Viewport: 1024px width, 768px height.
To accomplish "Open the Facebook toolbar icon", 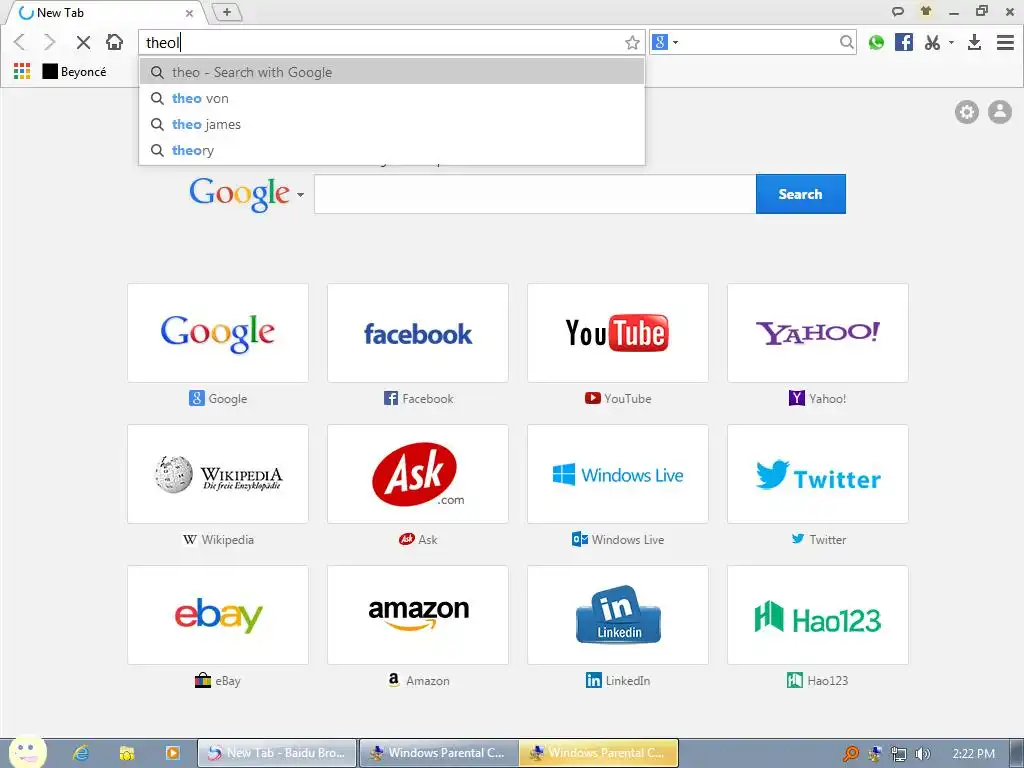I will [x=904, y=42].
